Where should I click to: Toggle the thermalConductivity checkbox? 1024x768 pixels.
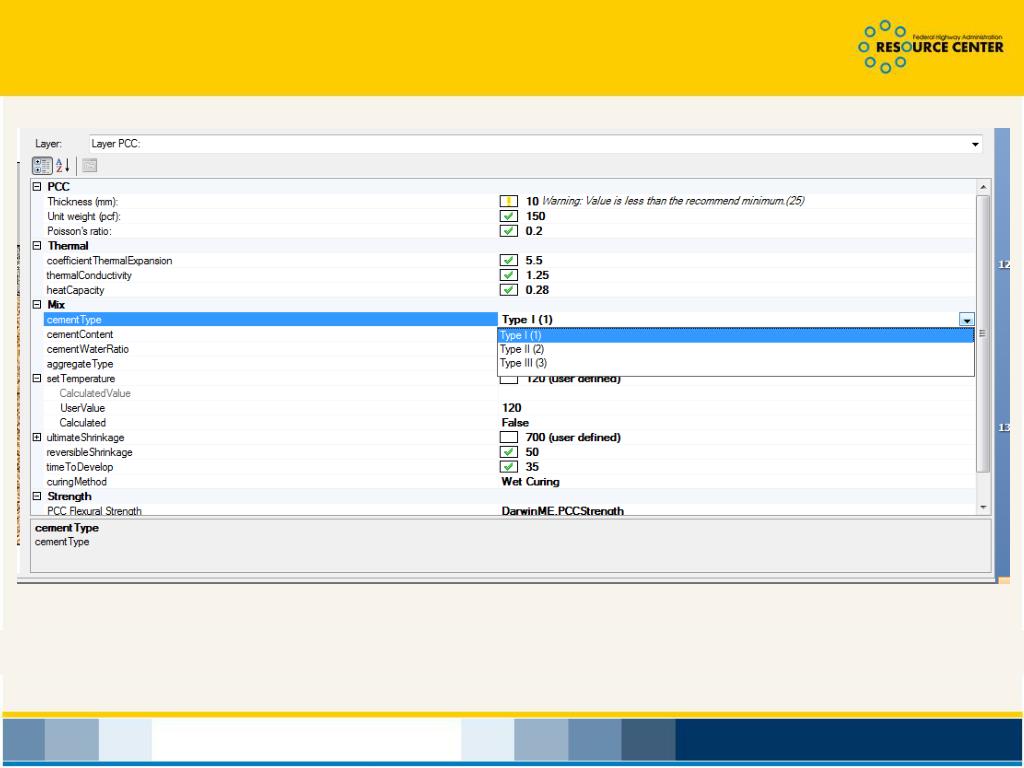(x=509, y=275)
